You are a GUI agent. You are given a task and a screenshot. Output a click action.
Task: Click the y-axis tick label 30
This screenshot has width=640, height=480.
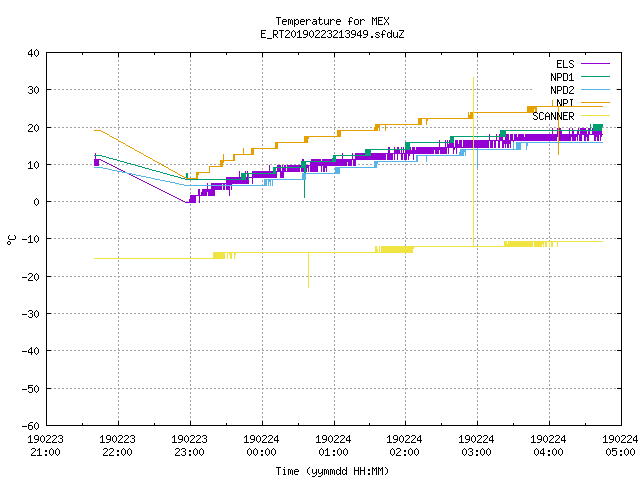point(33,90)
